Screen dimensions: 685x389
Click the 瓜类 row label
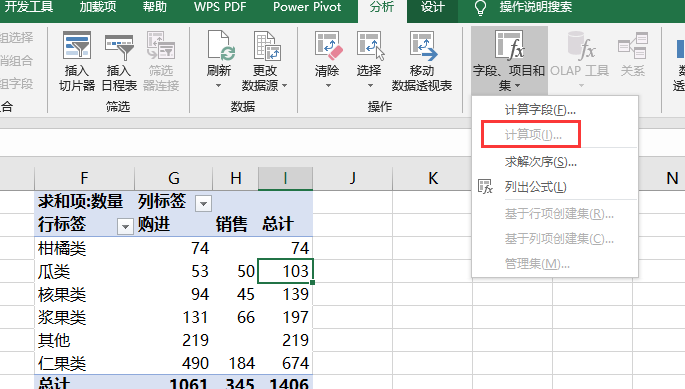pos(84,271)
